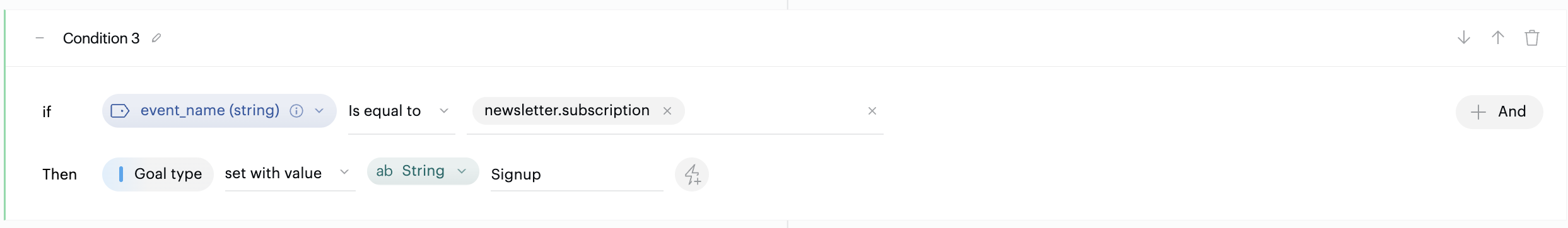1568x228 pixels.
Task: Click the lightning-plus add action icon
Action: point(692,174)
